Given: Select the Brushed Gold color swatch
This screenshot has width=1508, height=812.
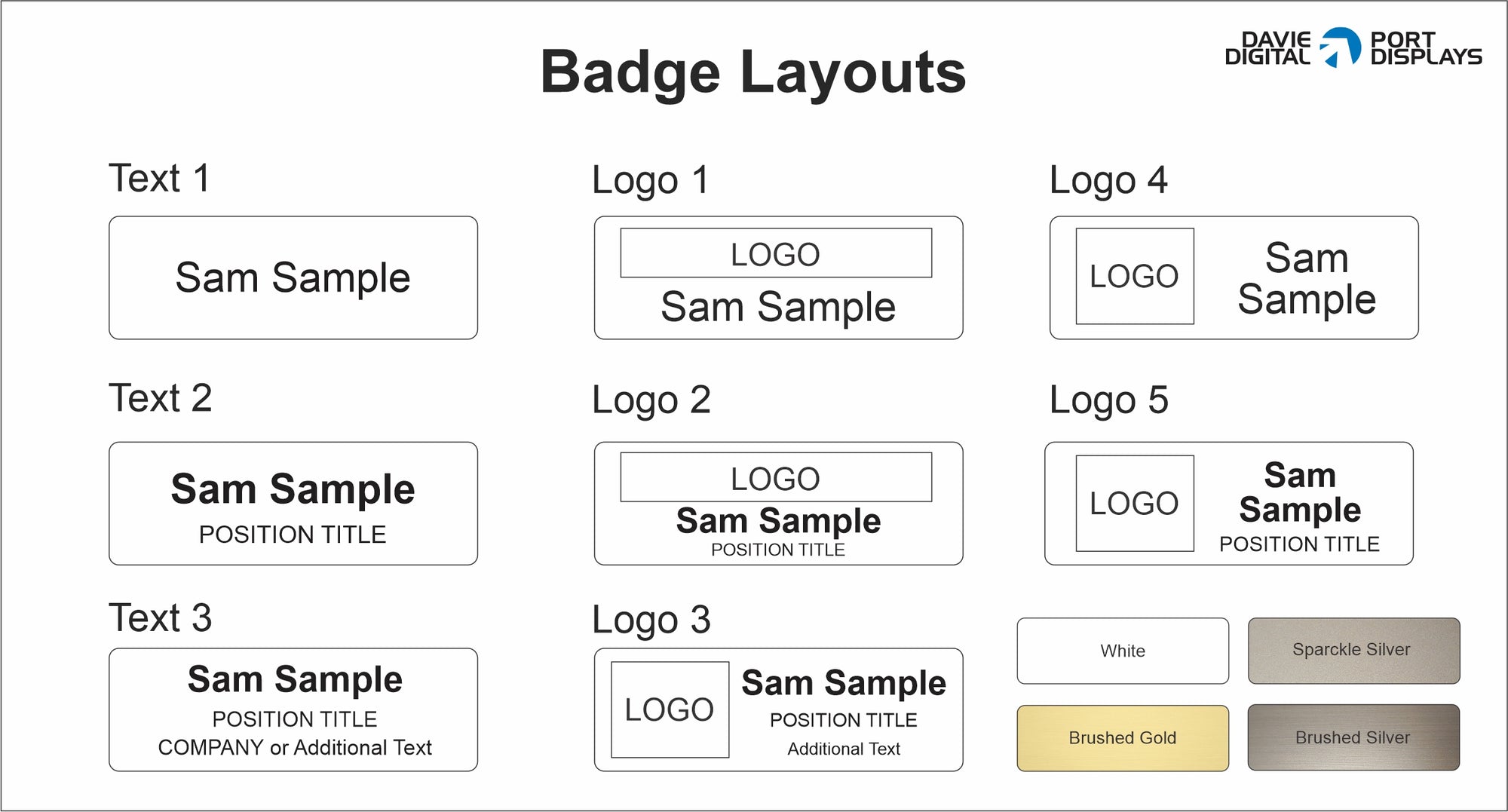Looking at the screenshot, I should [1123, 738].
